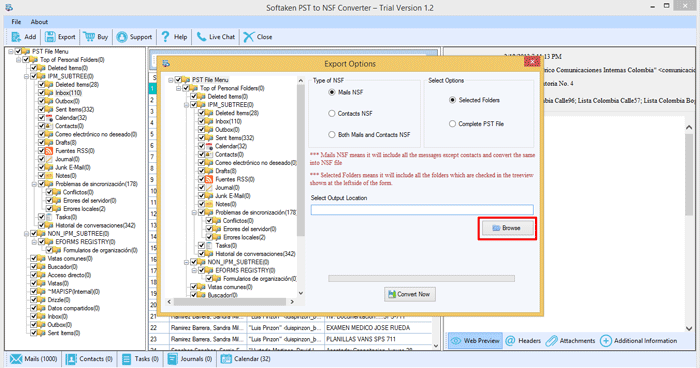Collapse EFORMS REGISTRY(0) in the main tree
Viewport: 700px width, 368px height.
34,242
